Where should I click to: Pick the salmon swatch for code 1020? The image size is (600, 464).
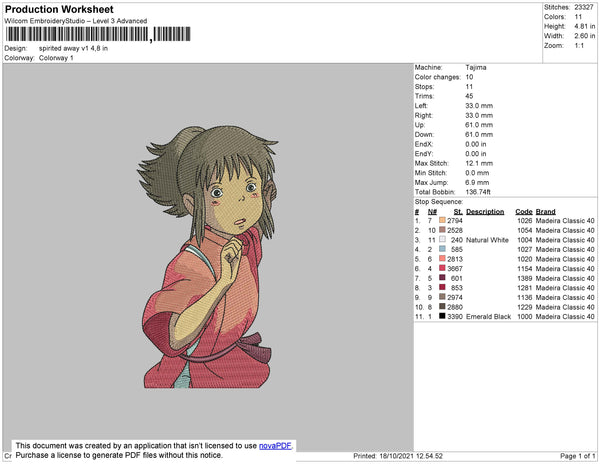pyautogui.click(x=442, y=259)
